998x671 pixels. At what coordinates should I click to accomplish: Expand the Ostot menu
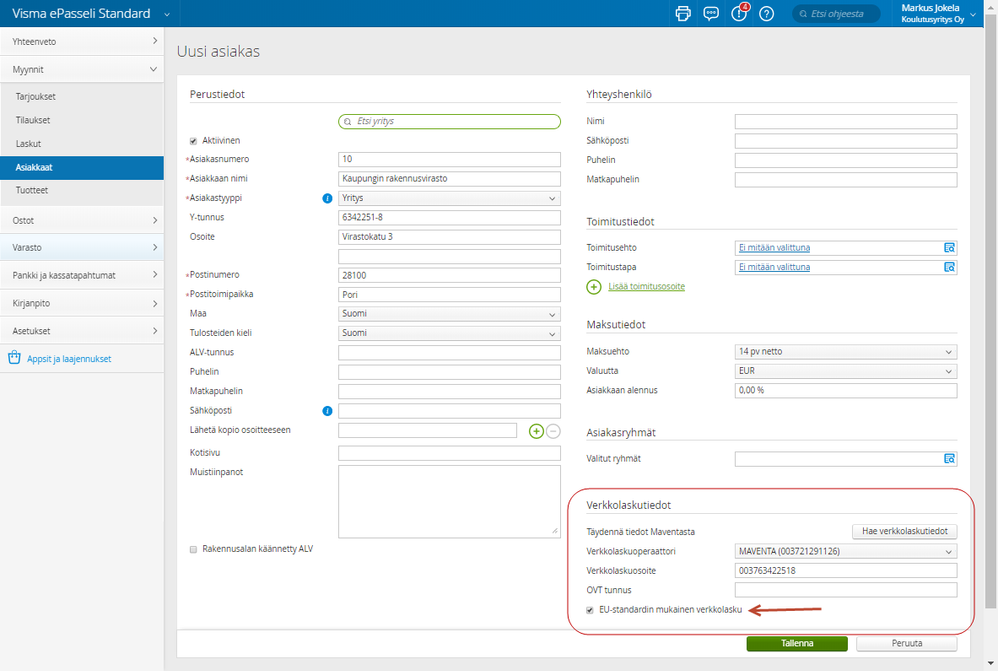click(82, 220)
